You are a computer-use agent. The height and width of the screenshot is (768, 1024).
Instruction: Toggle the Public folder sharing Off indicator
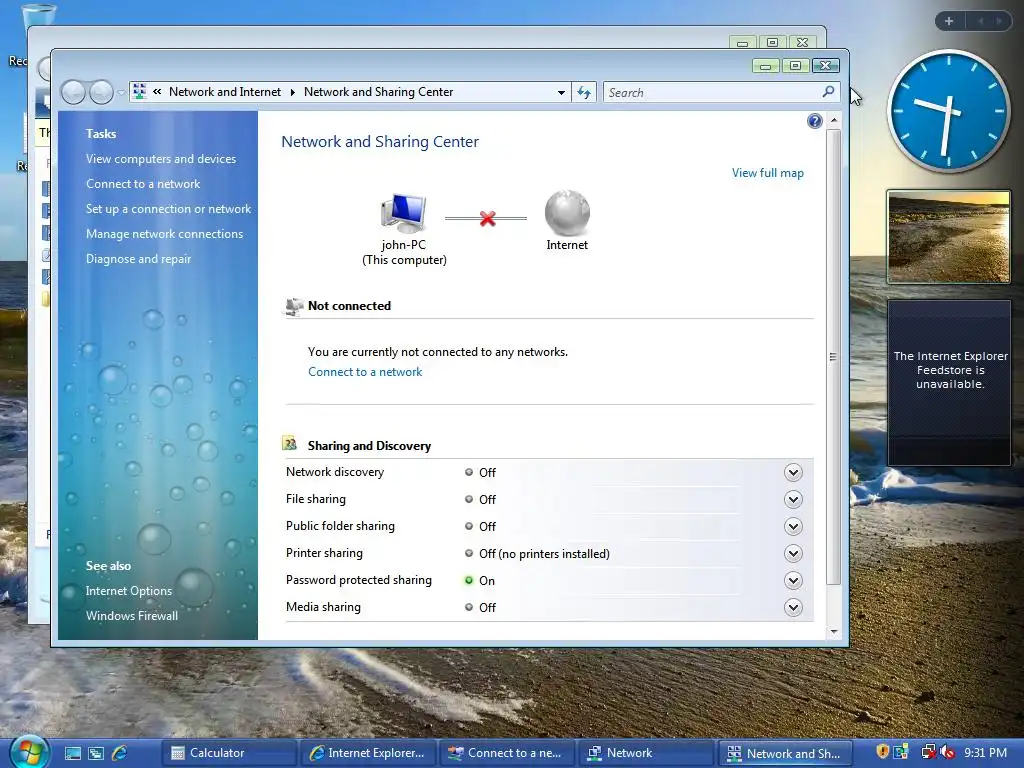[468, 526]
